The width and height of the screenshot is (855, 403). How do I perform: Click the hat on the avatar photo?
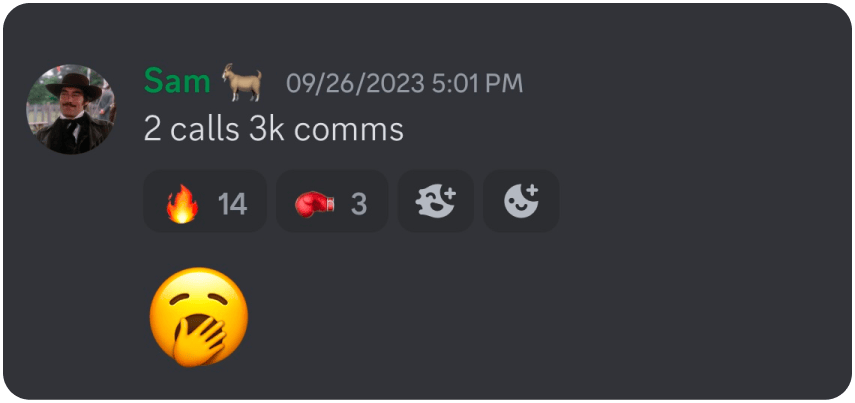(x=74, y=86)
